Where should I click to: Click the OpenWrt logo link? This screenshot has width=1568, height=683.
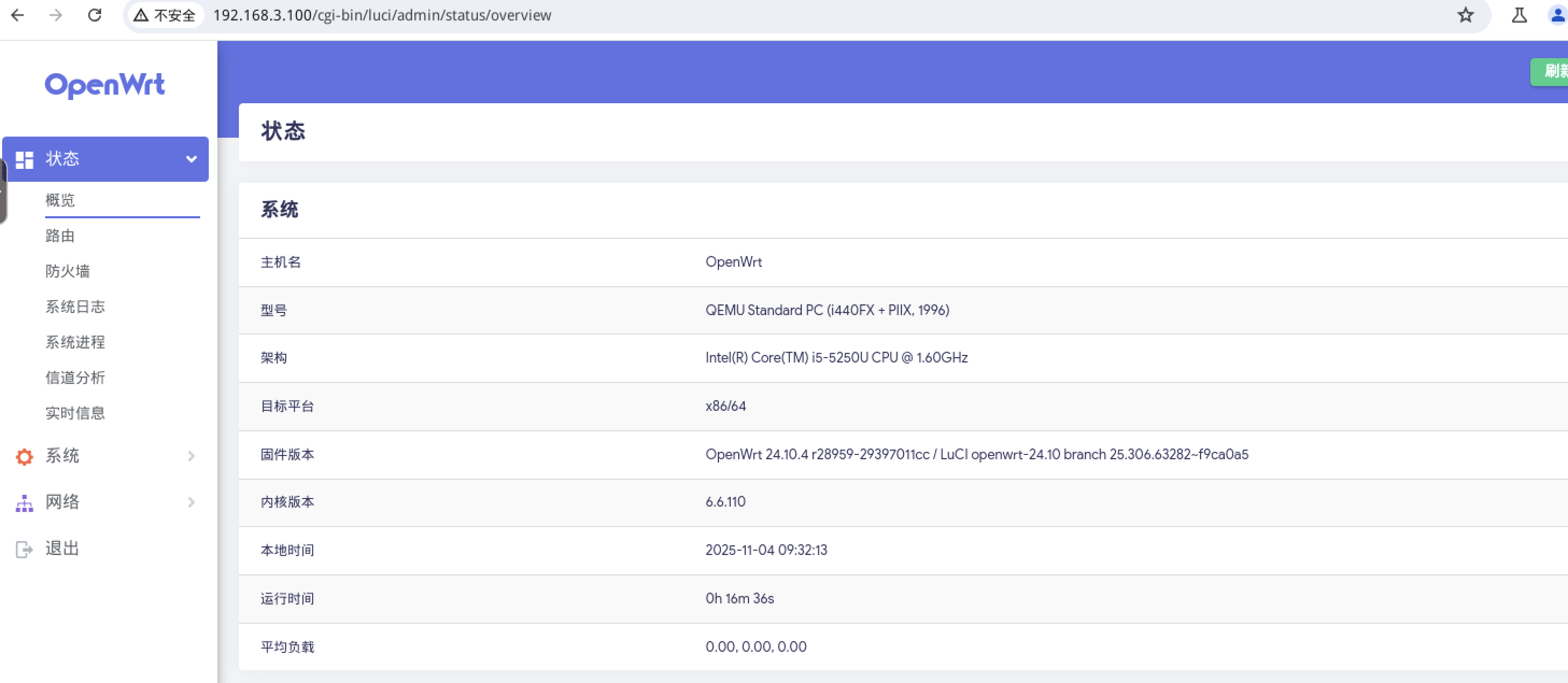(x=105, y=85)
